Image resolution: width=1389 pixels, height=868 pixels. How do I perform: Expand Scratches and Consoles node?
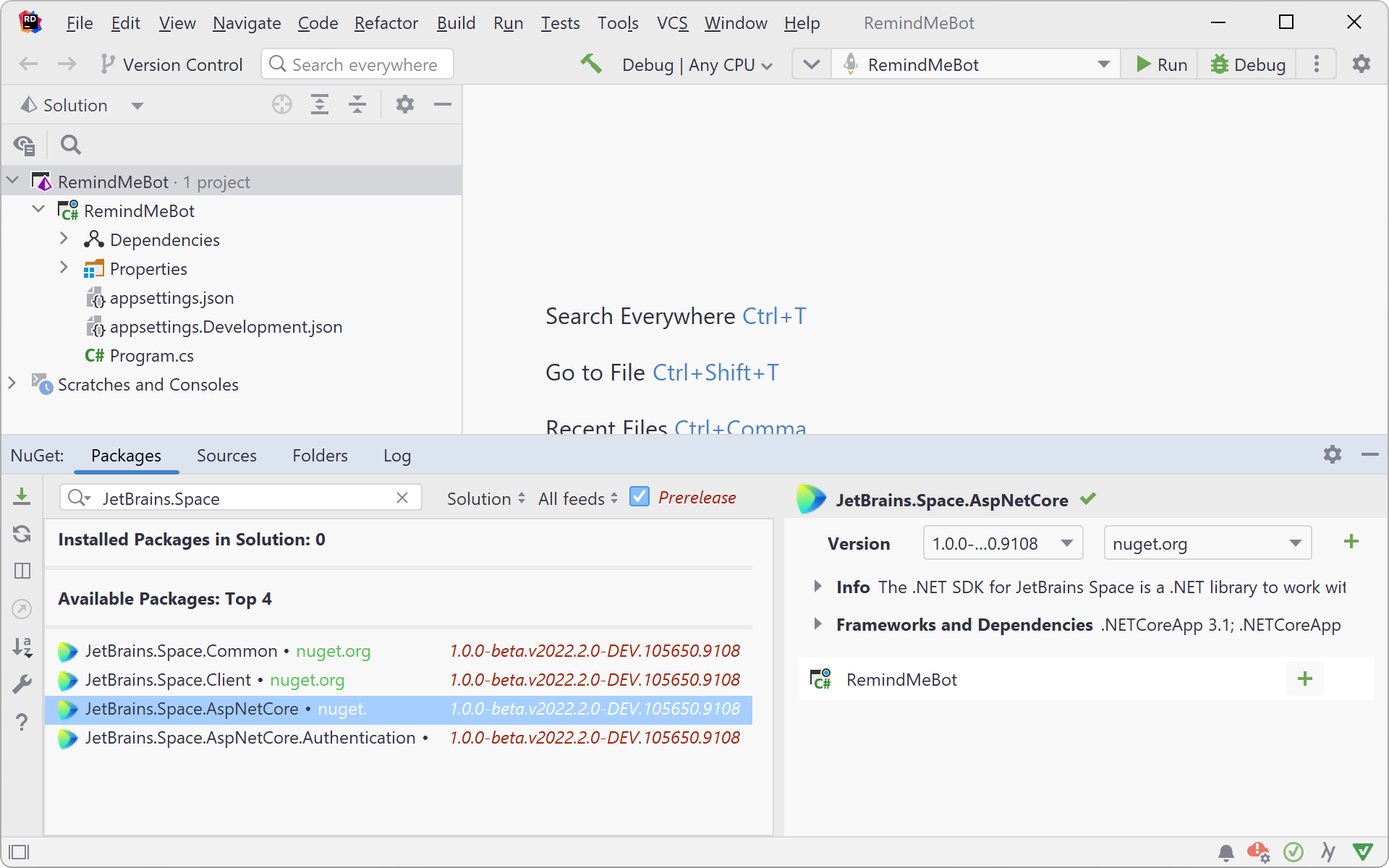(x=12, y=383)
